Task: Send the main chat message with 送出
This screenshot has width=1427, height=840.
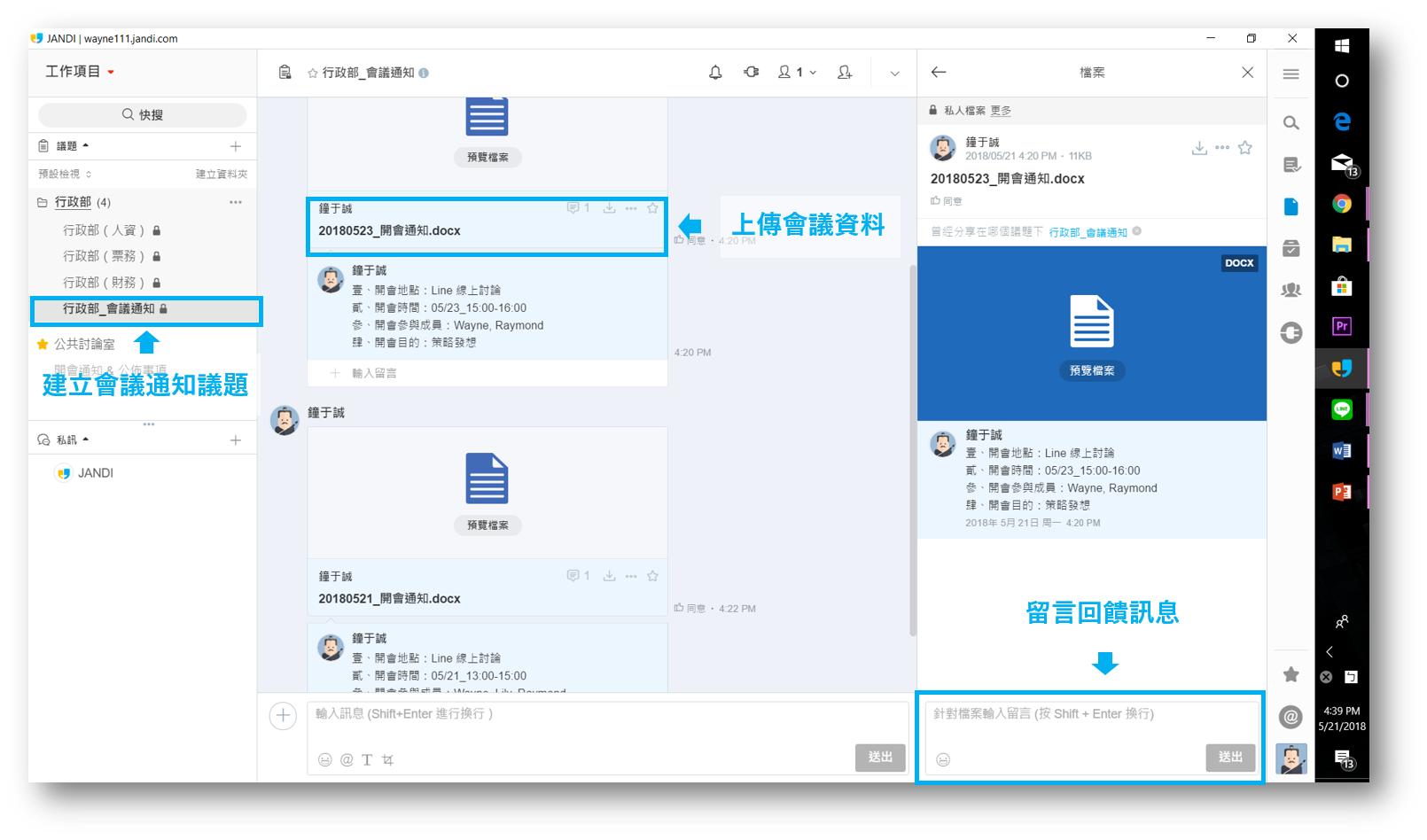Action: (x=880, y=757)
